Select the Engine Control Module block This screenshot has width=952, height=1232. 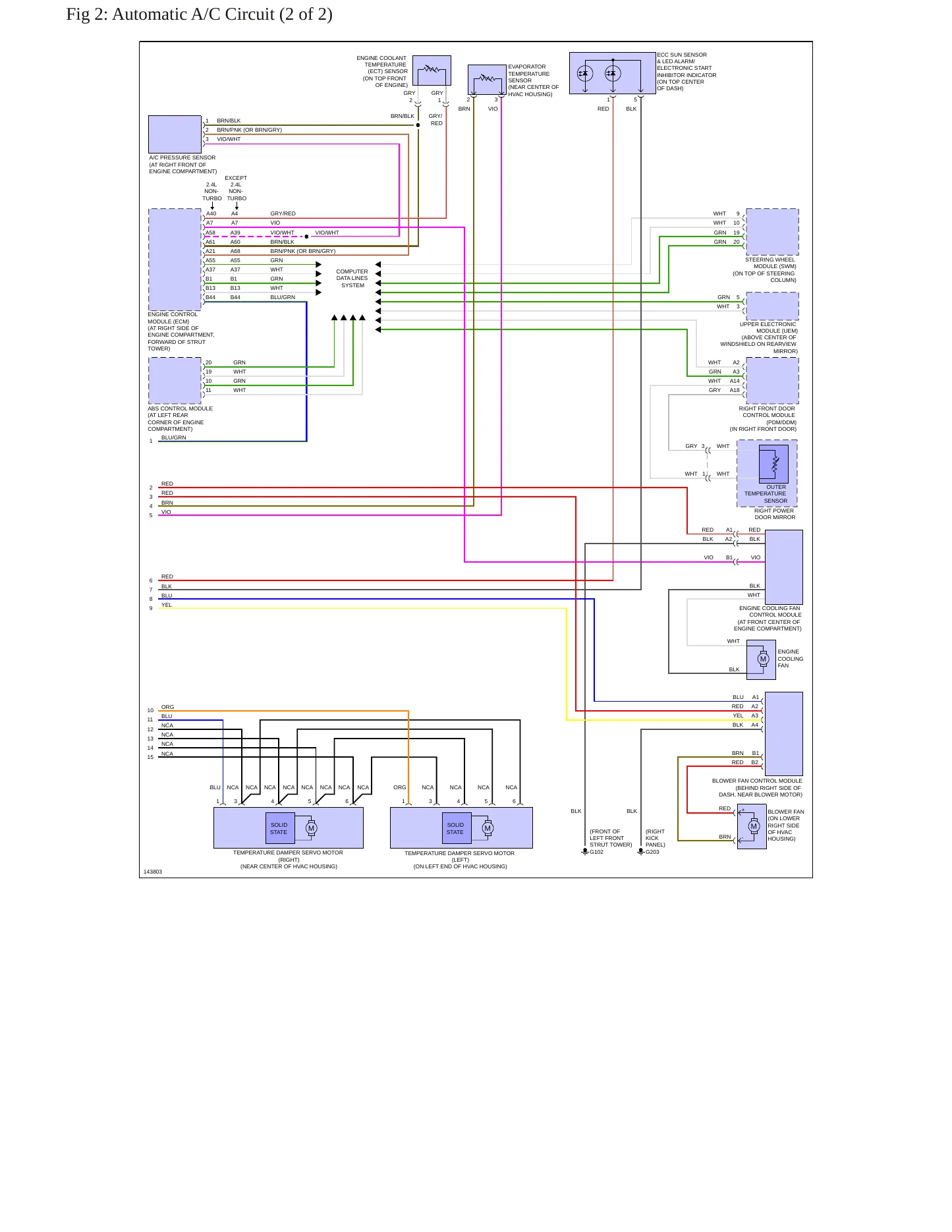coord(175,260)
